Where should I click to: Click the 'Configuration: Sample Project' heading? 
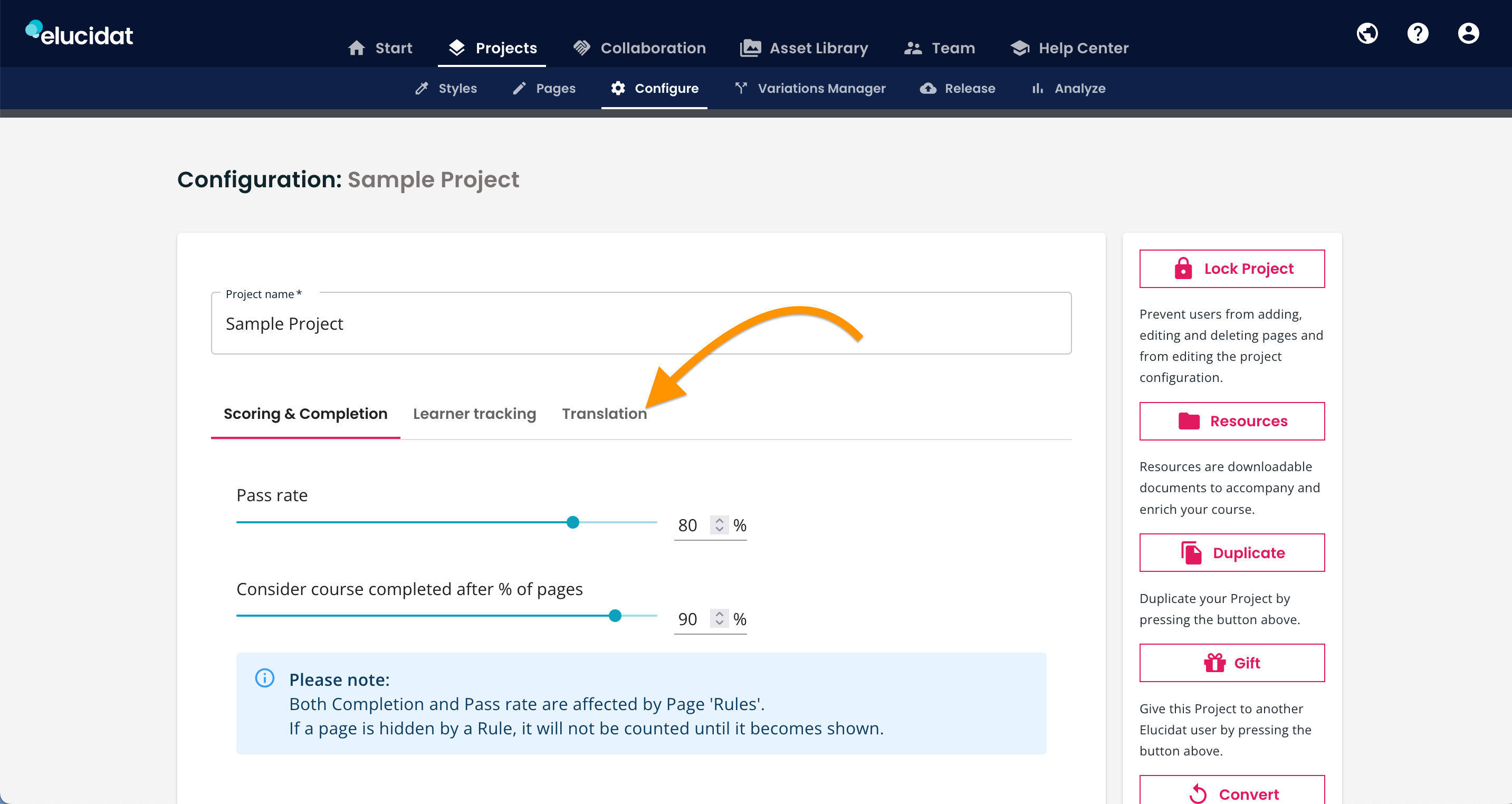pos(348,179)
